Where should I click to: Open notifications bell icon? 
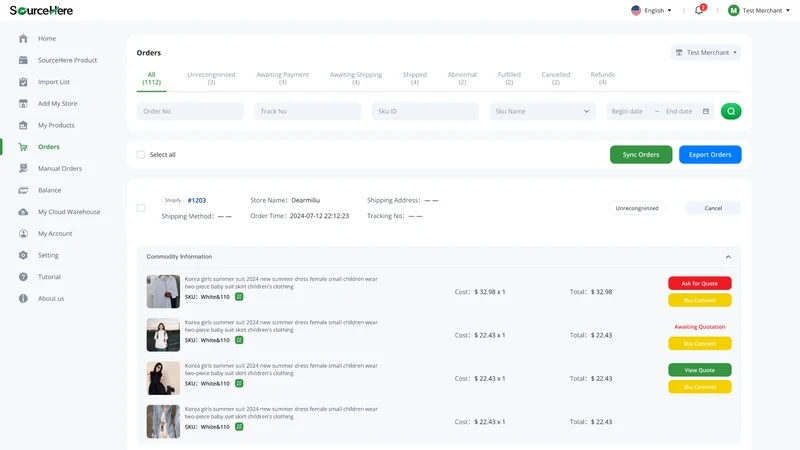pyautogui.click(x=699, y=10)
